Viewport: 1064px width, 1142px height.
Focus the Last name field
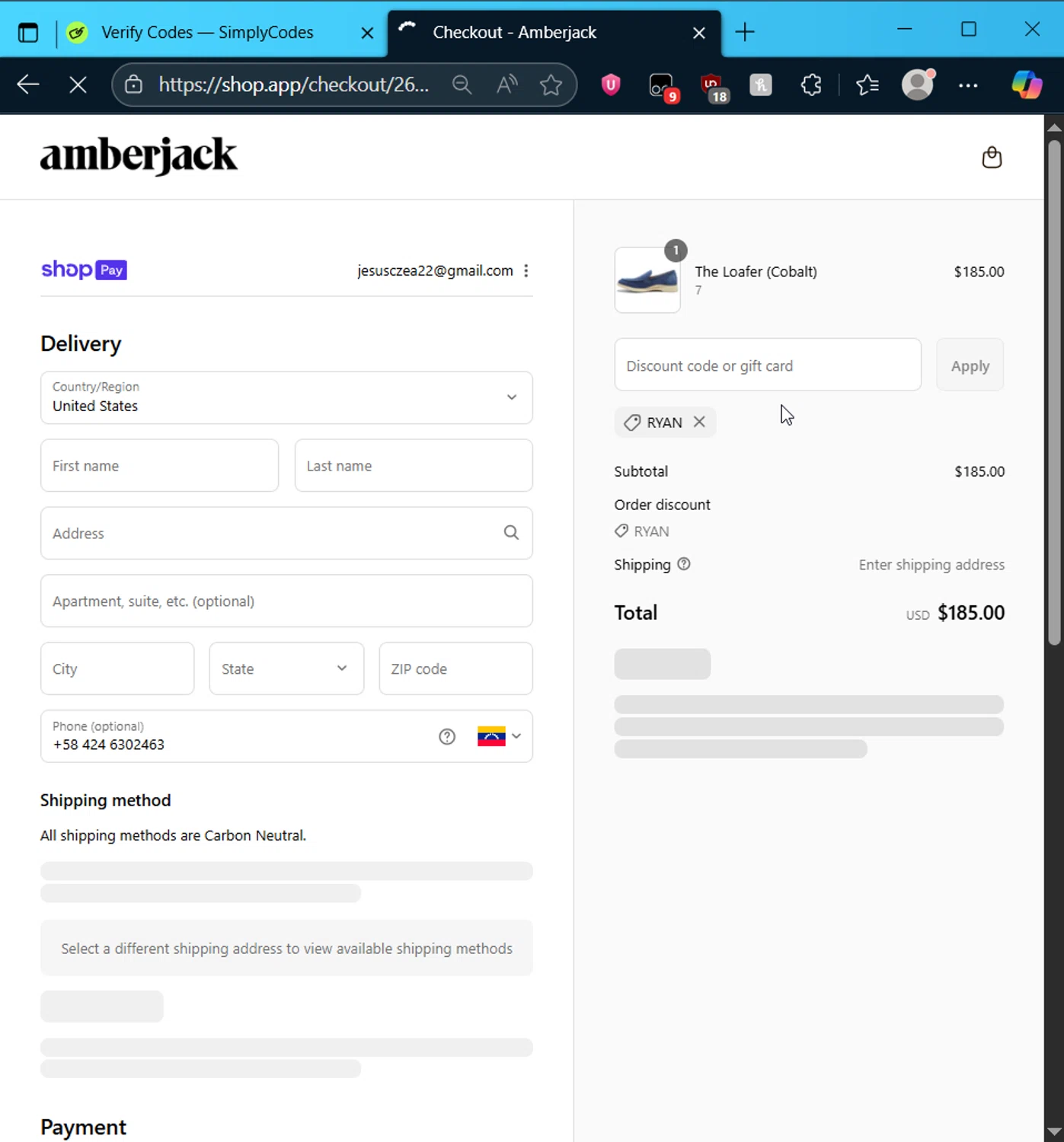pyautogui.click(x=414, y=465)
